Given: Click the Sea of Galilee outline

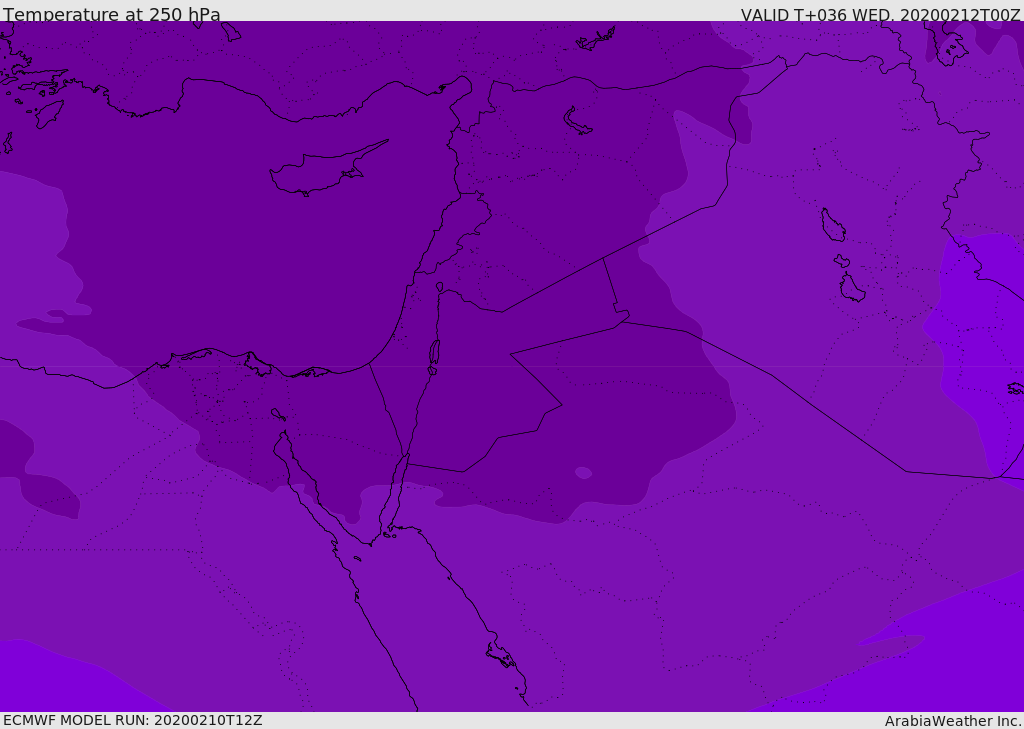Looking at the screenshot, I should pyautogui.click(x=439, y=287).
